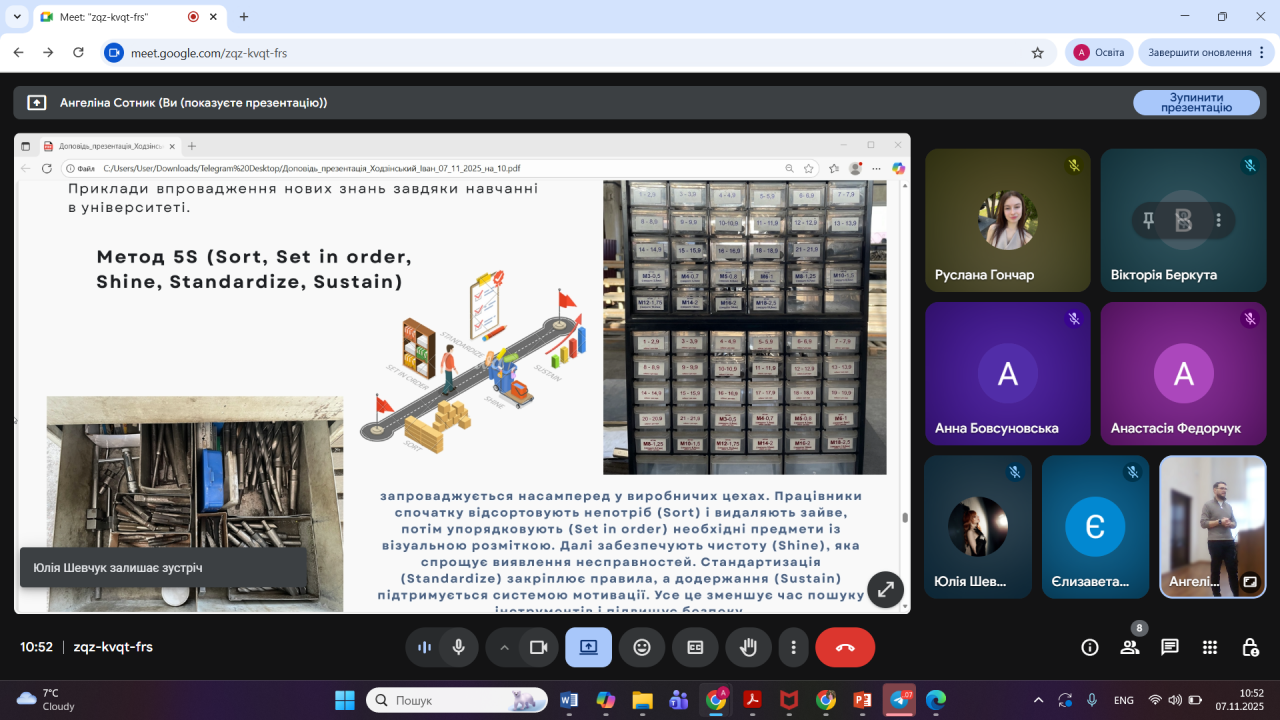Viewport: 1280px width, 720px height.
Task: Open the emoji reactions panel
Action: (642, 647)
